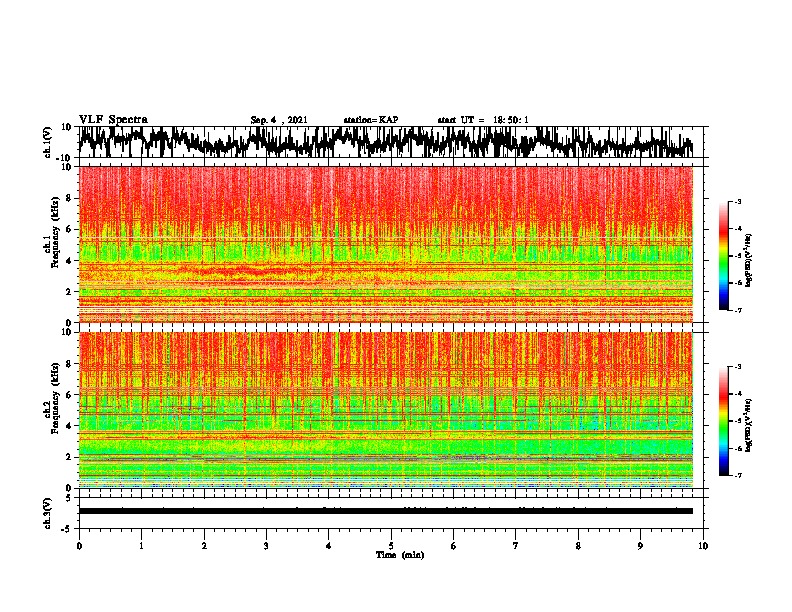This screenshot has width=792, height=612.
Task: Click time axis tick label "8"
Action: tap(578, 546)
